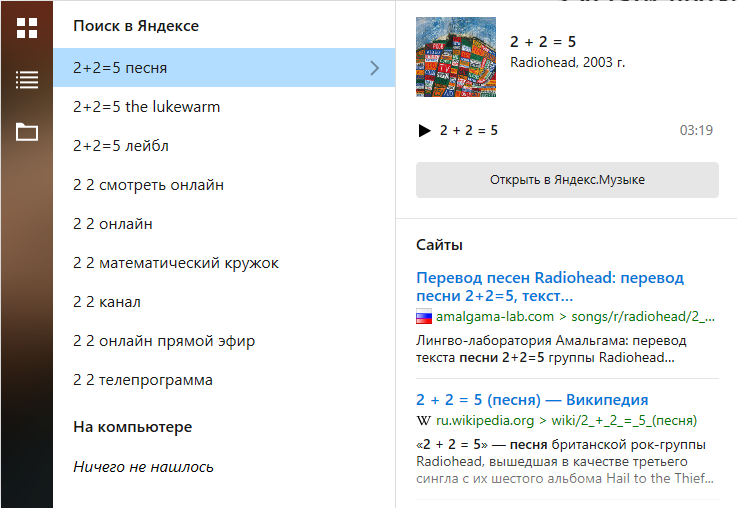Pick suggestion 2 2 онлайн
737x508 pixels.
(113, 224)
